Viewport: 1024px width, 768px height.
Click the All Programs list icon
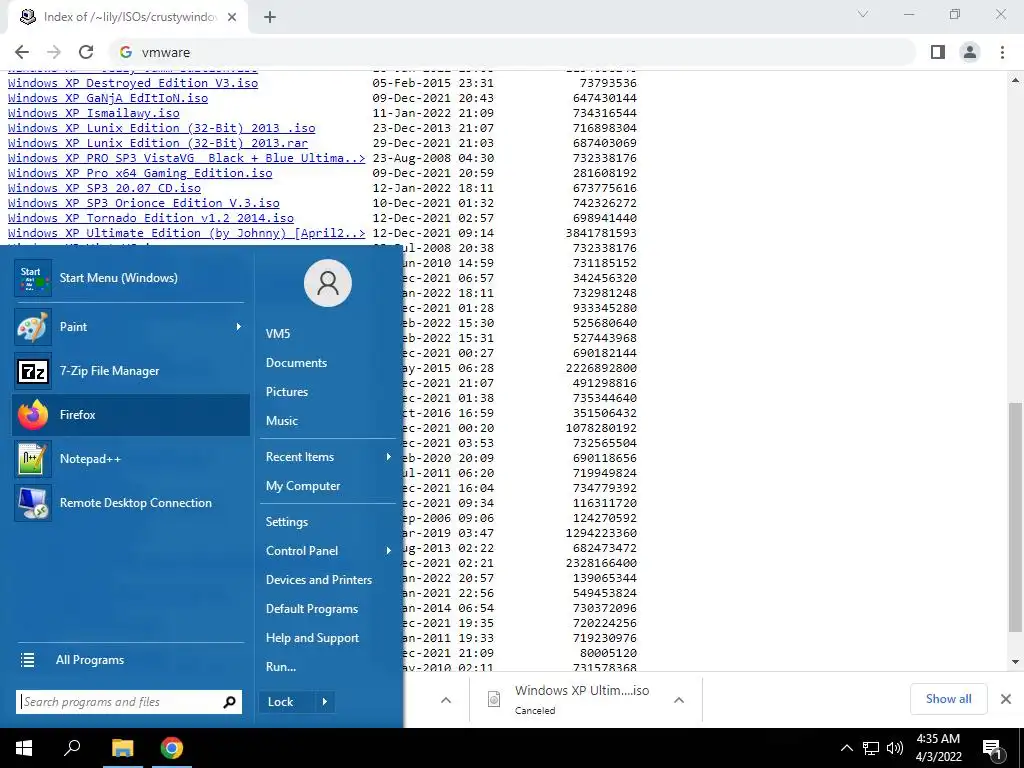(x=27, y=660)
